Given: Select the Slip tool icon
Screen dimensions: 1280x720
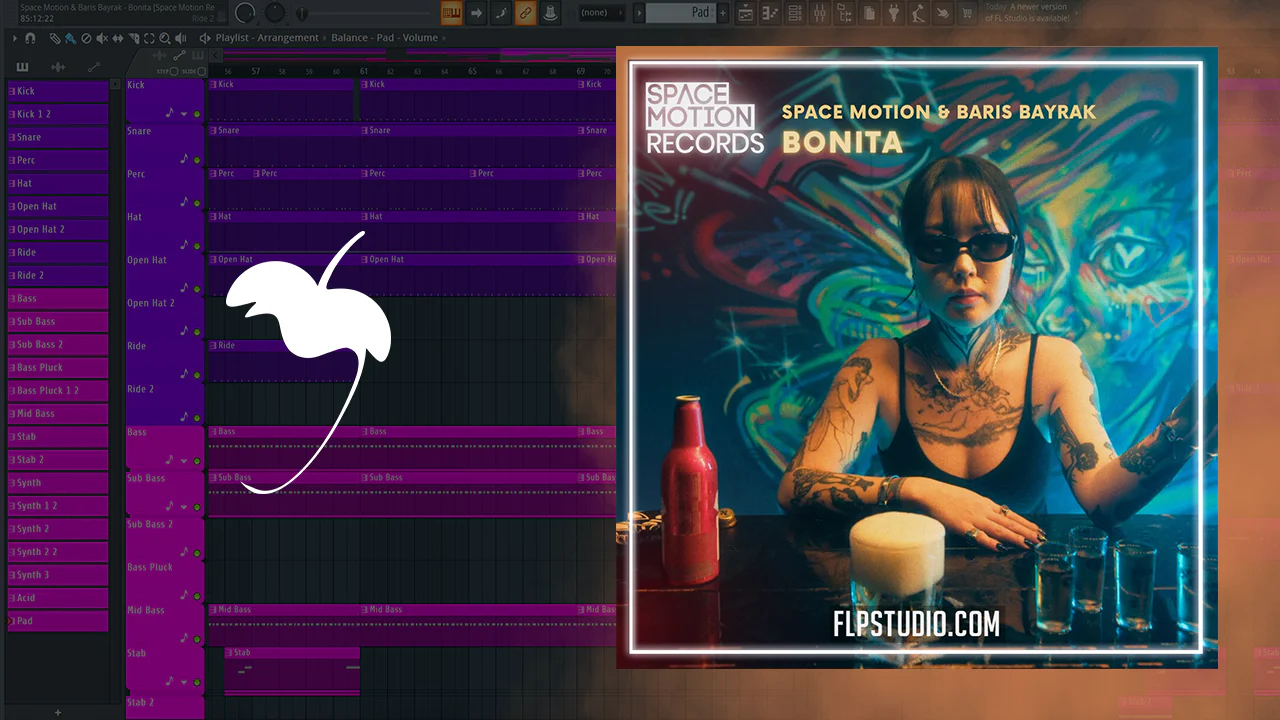Looking at the screenshot, I should (118, 38).
